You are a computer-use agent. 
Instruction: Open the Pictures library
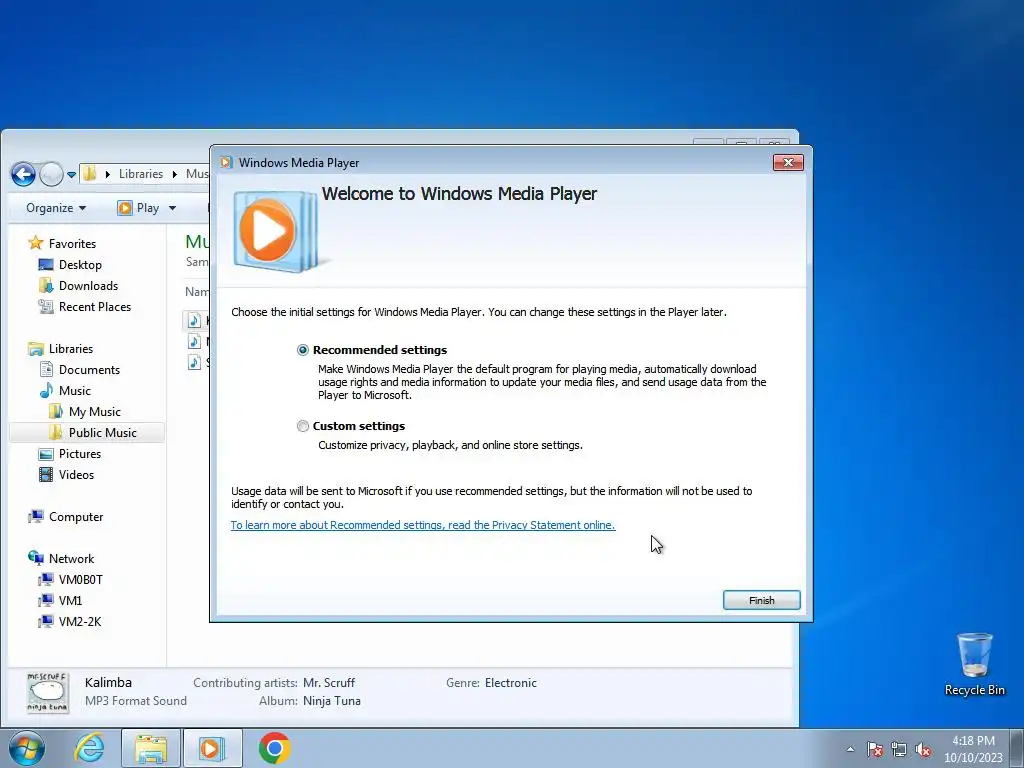point(80,453)
